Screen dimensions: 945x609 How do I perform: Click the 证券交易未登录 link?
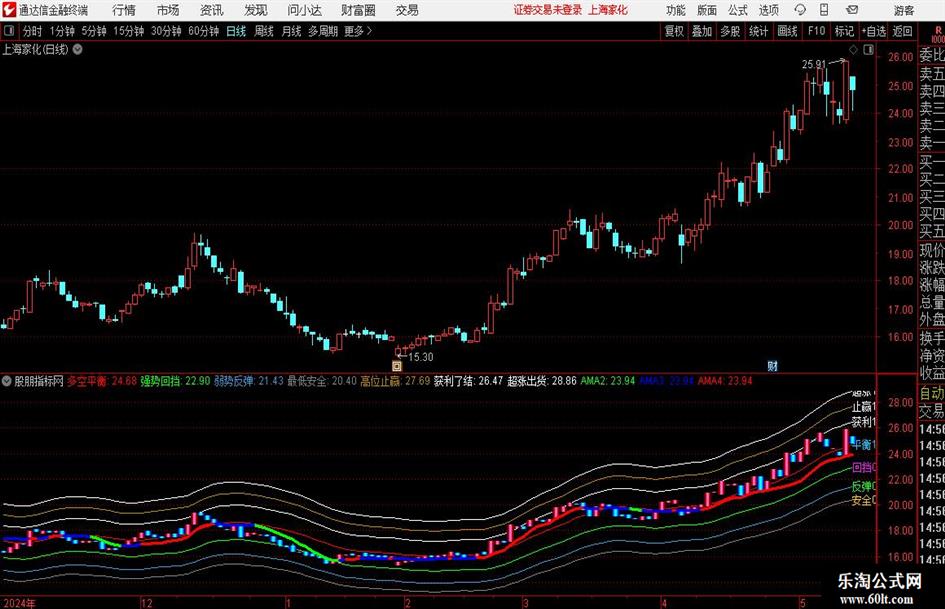tap(548, 10)
